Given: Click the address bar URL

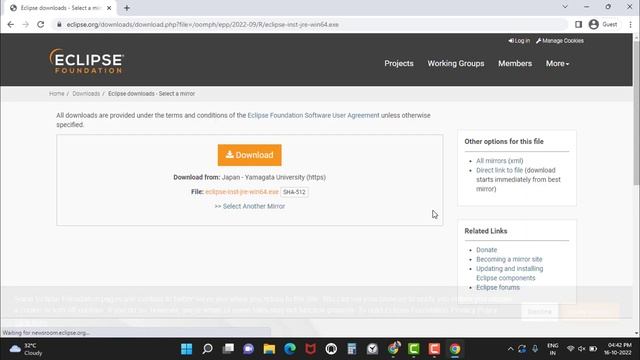Looking at the screenshot, I should [203, 24].
